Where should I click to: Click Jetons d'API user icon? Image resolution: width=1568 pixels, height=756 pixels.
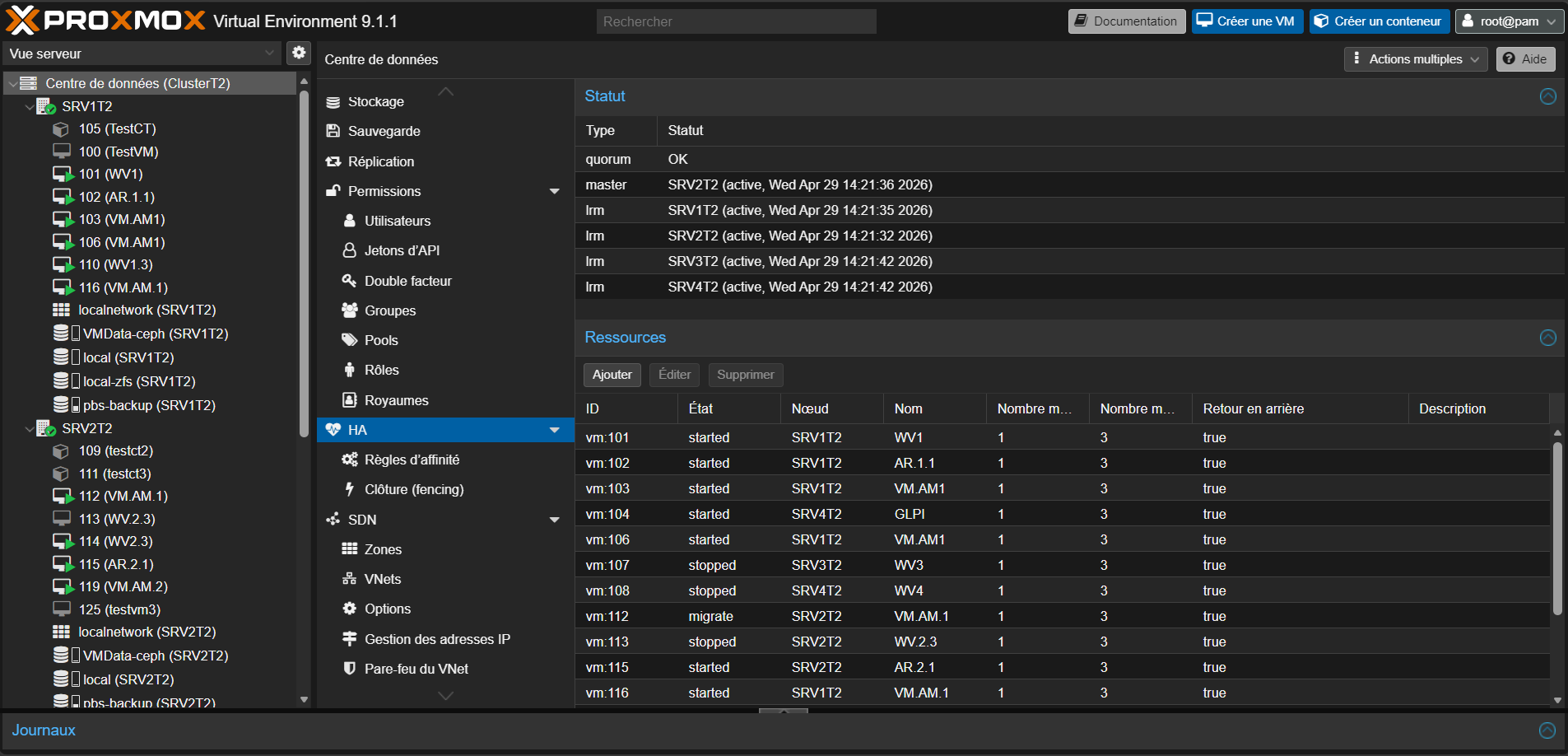(x=350, y=250)
